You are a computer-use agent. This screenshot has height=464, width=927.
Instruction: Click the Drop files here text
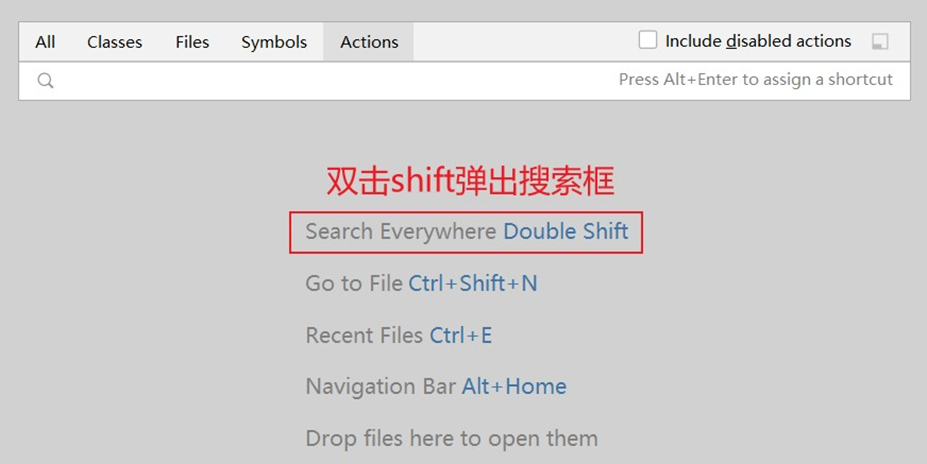tap(452, 439)
